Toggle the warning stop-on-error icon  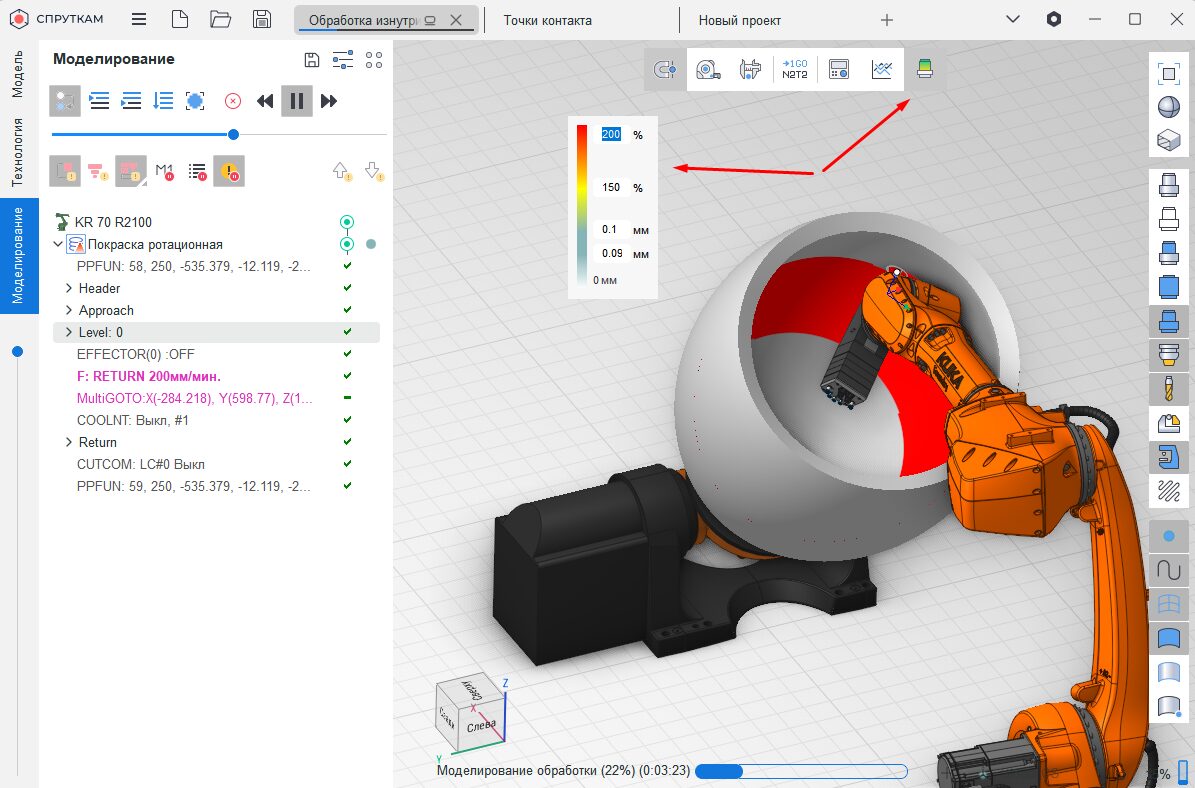[x=229, y=171]
